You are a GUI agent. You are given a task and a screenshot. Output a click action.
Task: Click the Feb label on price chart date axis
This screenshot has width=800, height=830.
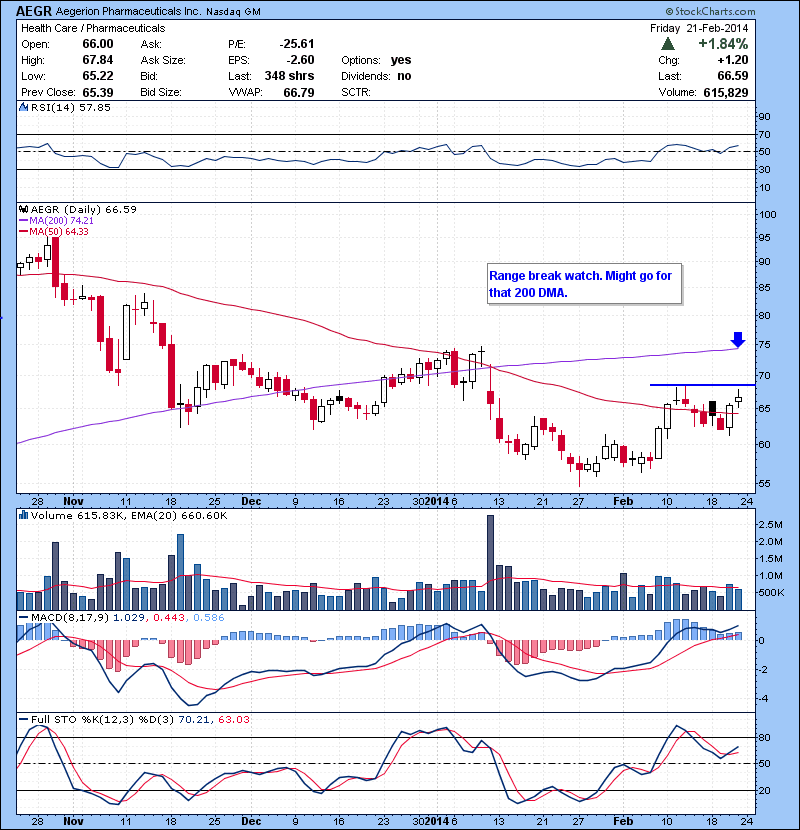[x=623, y=501]
